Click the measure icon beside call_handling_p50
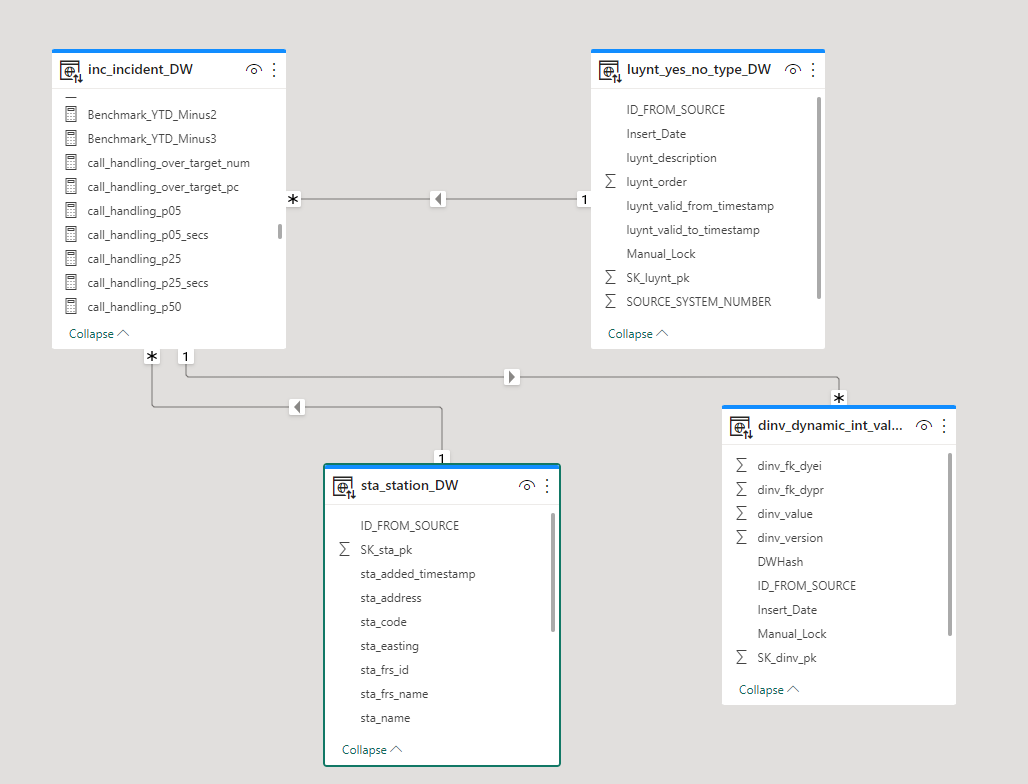1028x784 pixels. point(71,306)
